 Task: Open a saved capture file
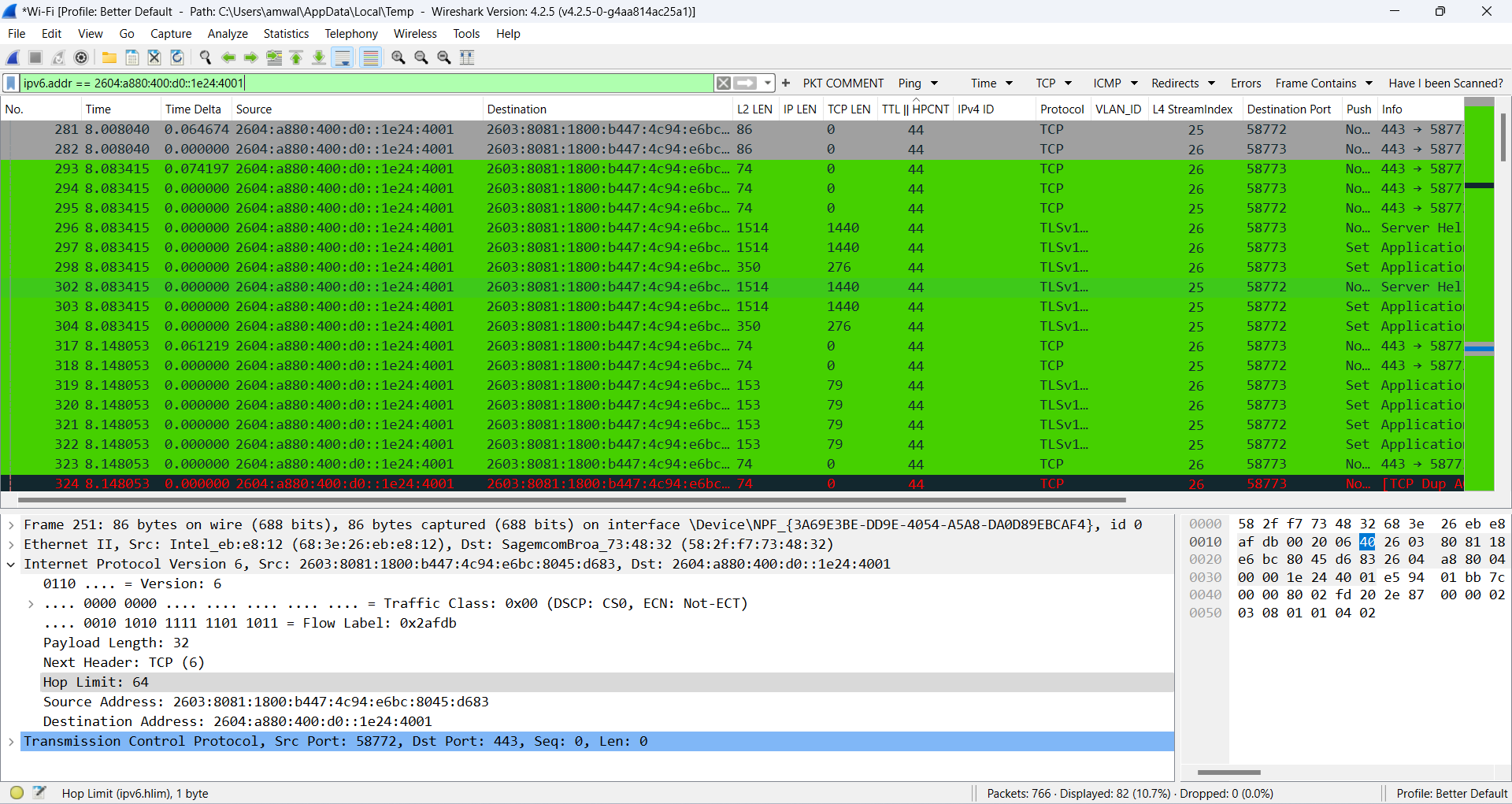click(x=109, y=57)
